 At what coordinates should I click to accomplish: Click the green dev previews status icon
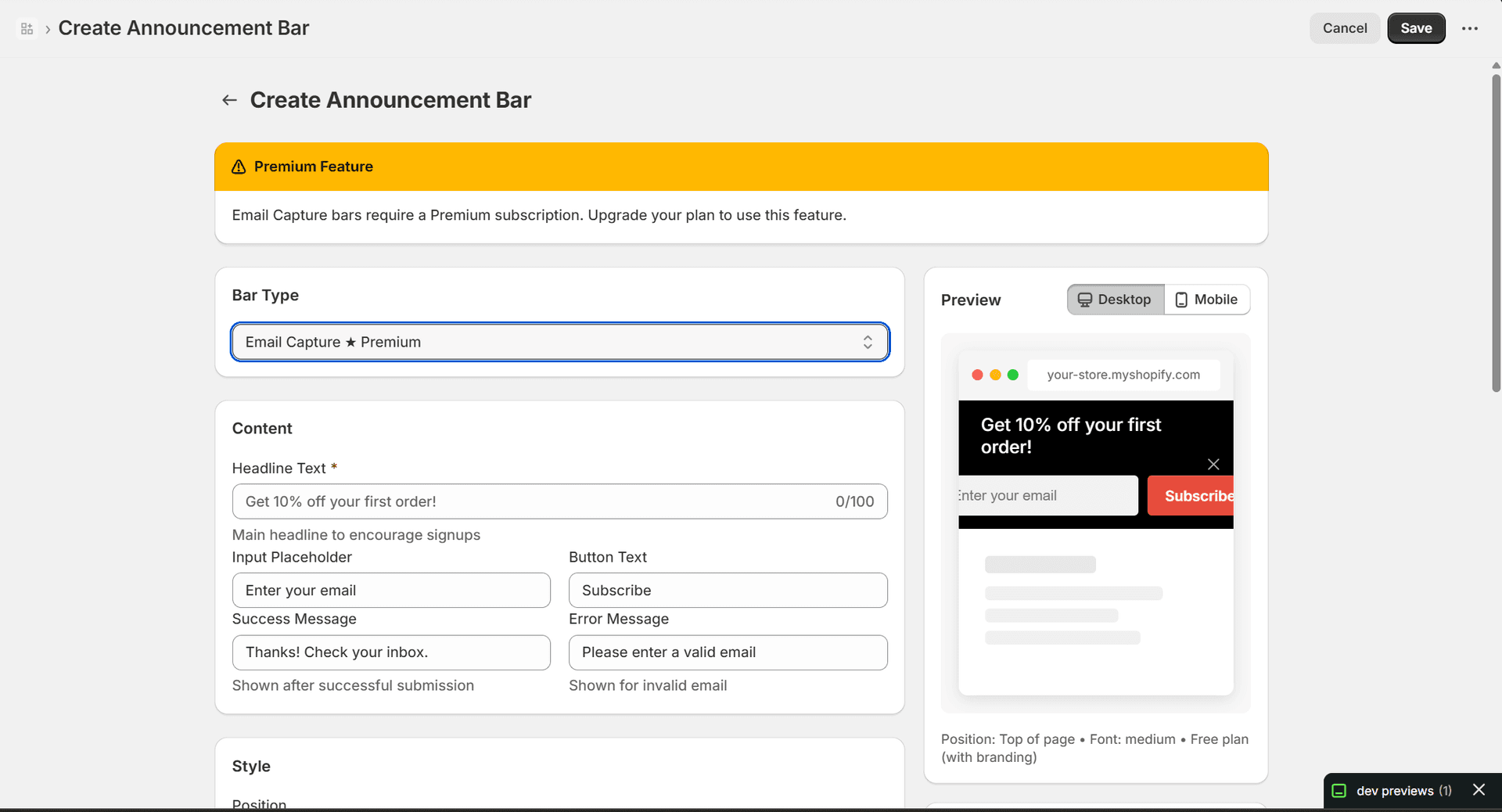click(1340, 791)
